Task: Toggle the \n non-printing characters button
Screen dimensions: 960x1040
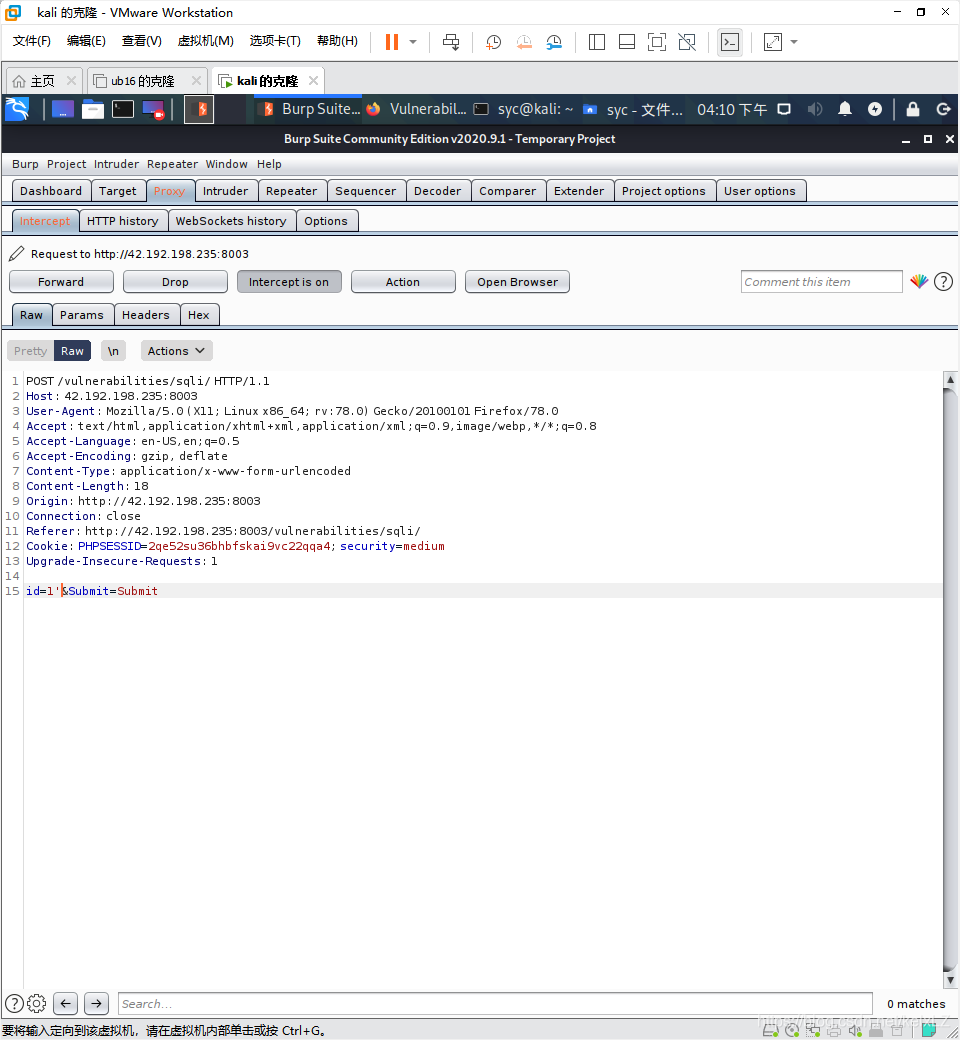Action: coord(113,351)
